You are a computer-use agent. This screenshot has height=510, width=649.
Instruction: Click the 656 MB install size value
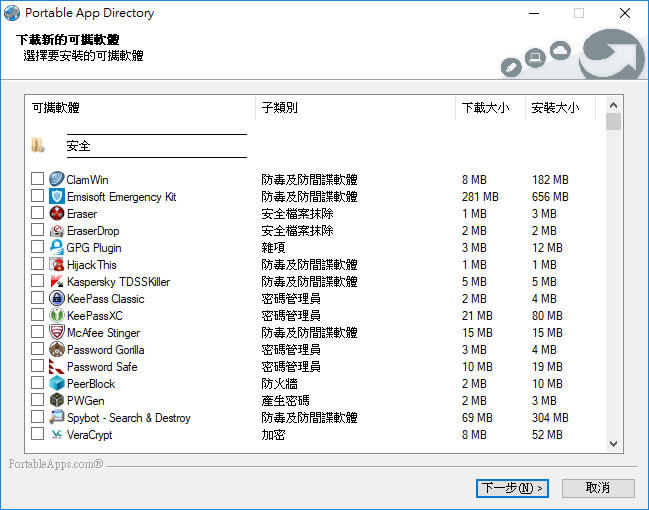pyautogui.click(x=550, y=197)
